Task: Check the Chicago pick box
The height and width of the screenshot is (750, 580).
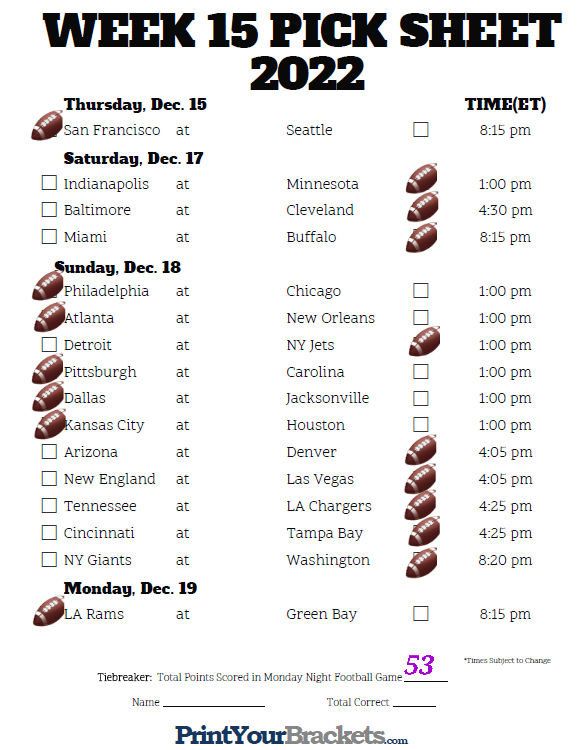Action: 421,291
